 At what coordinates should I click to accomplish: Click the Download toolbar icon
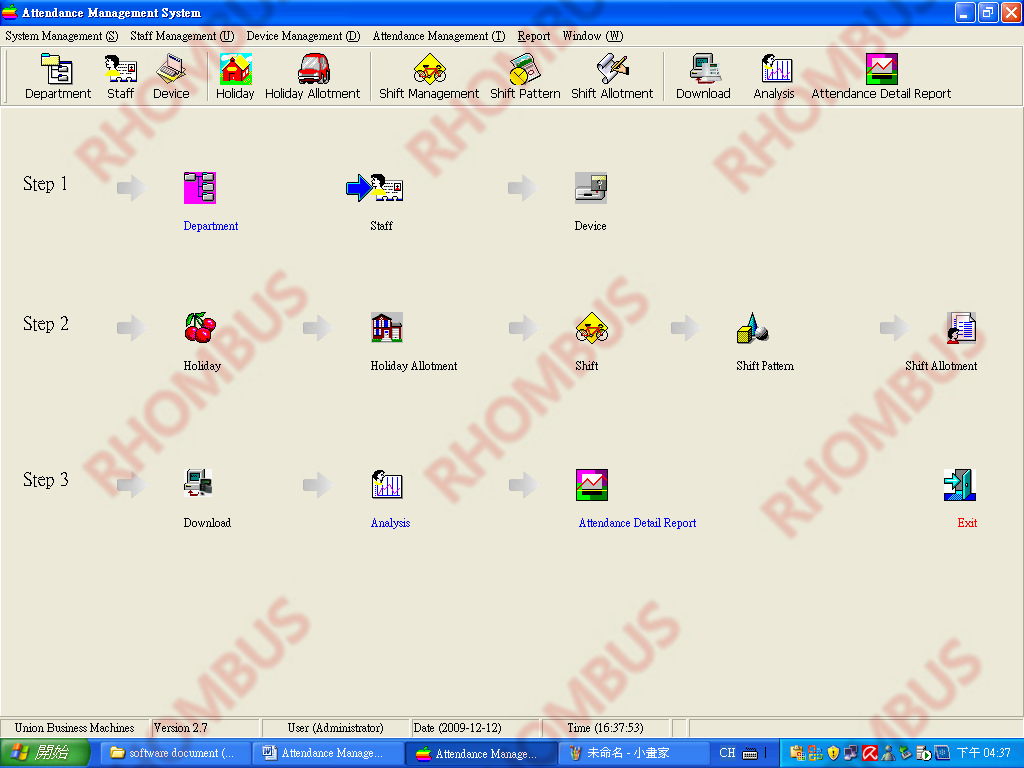tap(703, 77)
